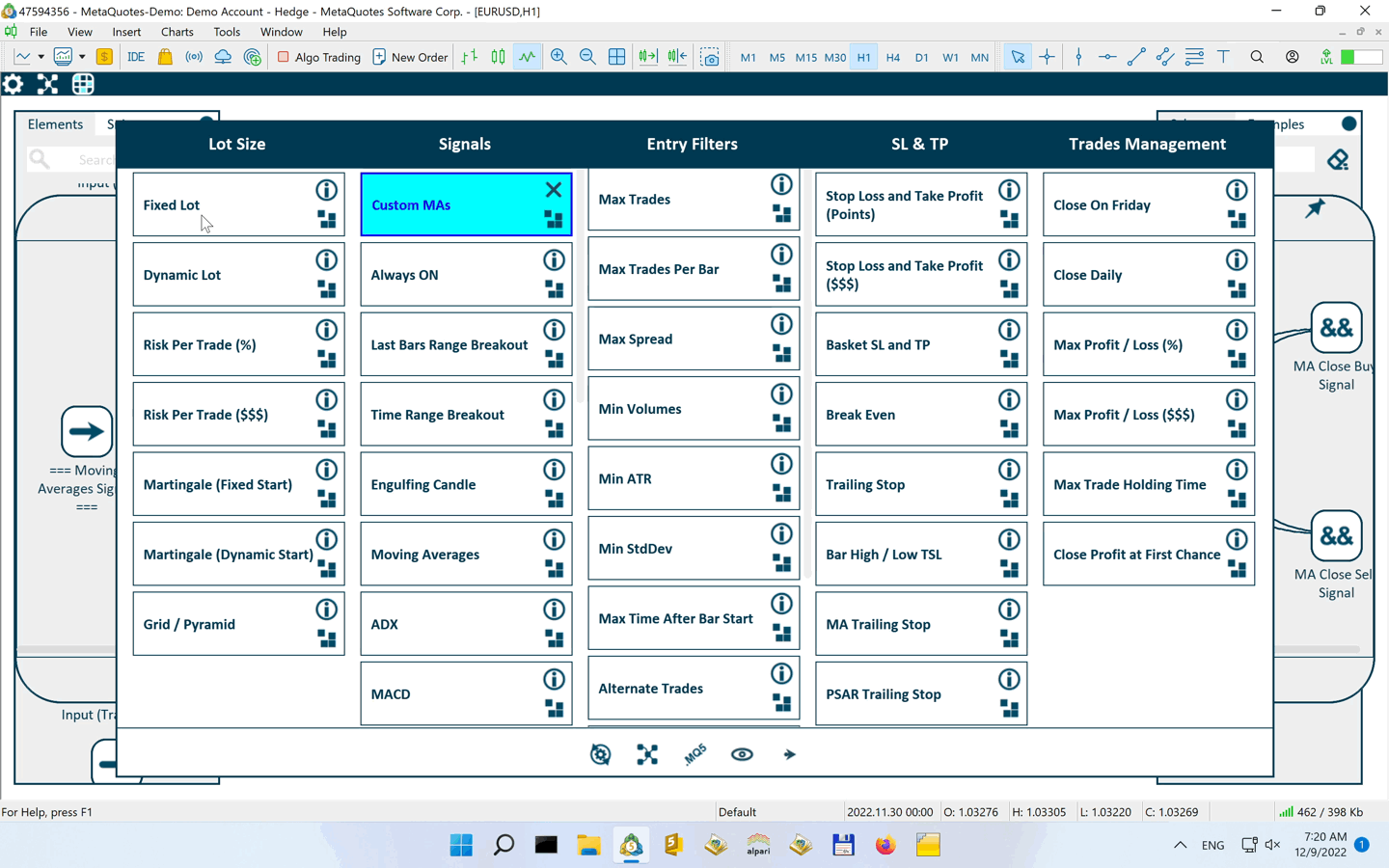Select the D1 timeframe
The image size is (1389, 868).
pyautogui.click(x=921, y=57)
